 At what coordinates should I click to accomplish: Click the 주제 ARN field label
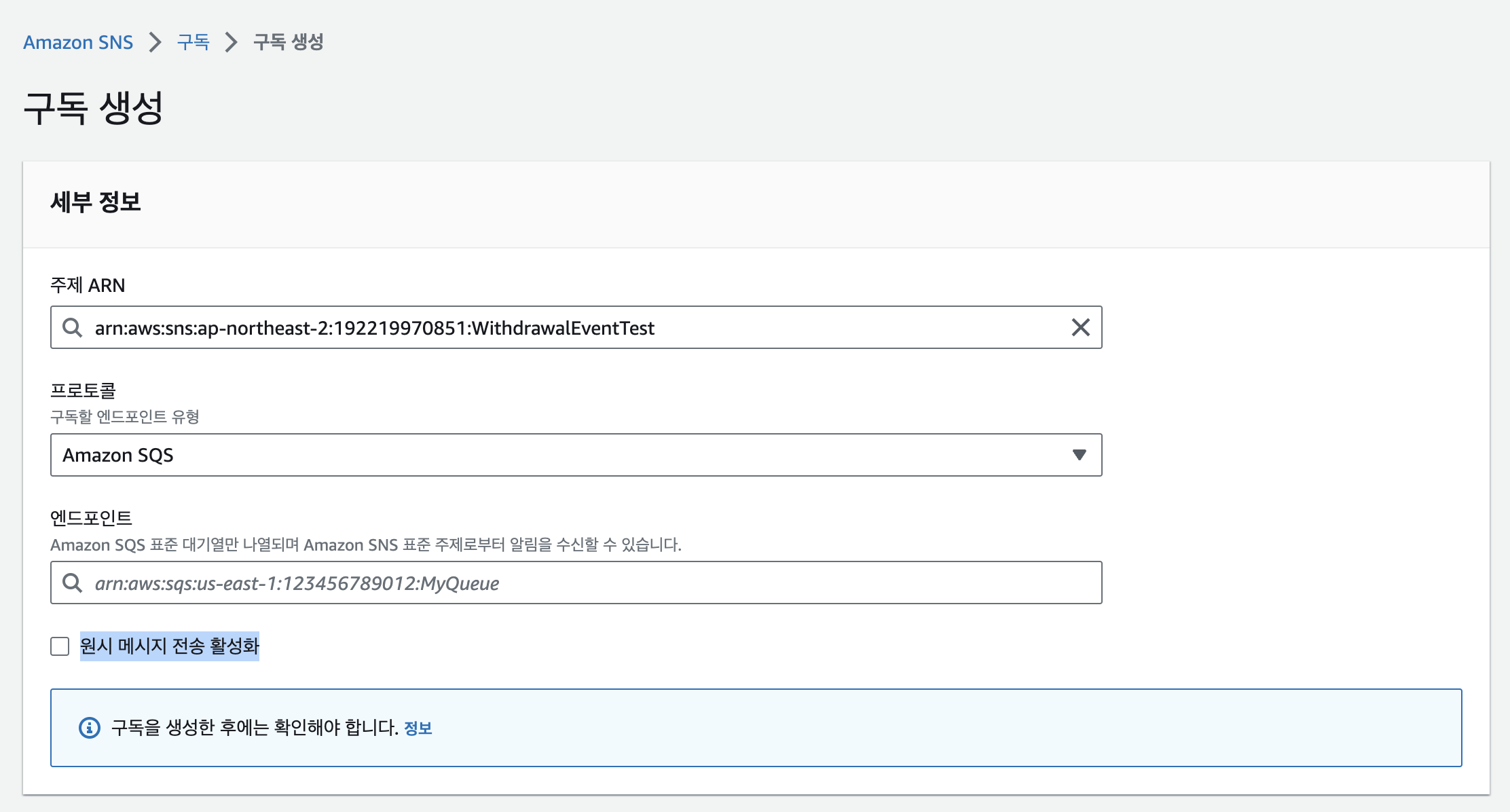[x=88, y=285]
